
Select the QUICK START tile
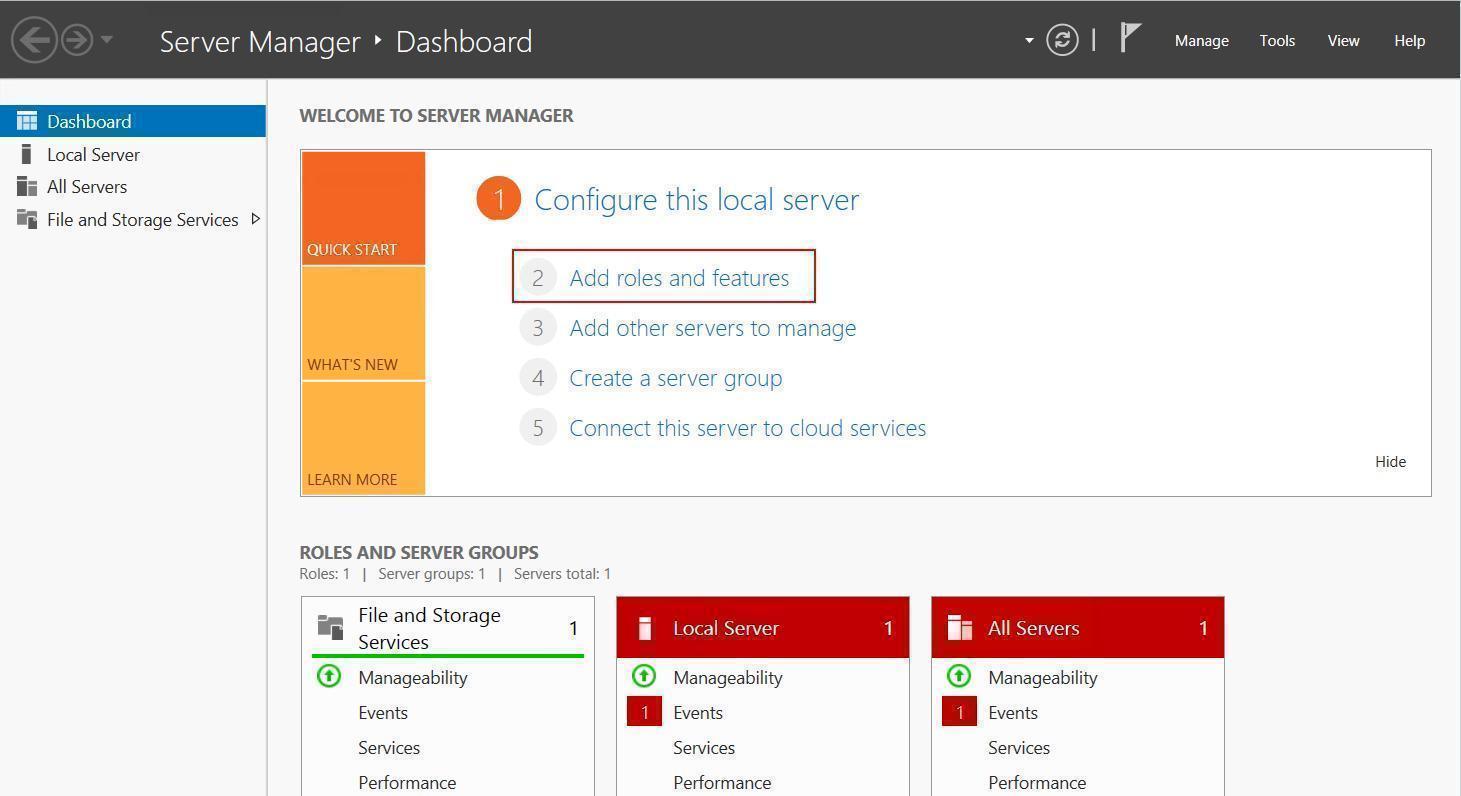363,208
